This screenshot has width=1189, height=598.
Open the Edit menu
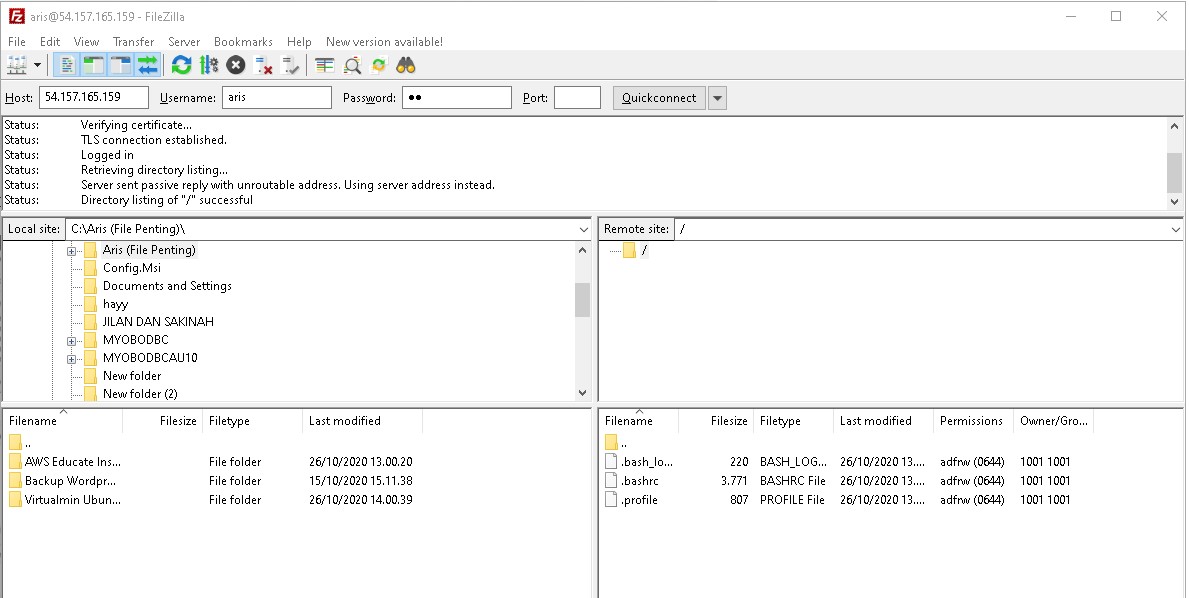[x=50, y=42]
